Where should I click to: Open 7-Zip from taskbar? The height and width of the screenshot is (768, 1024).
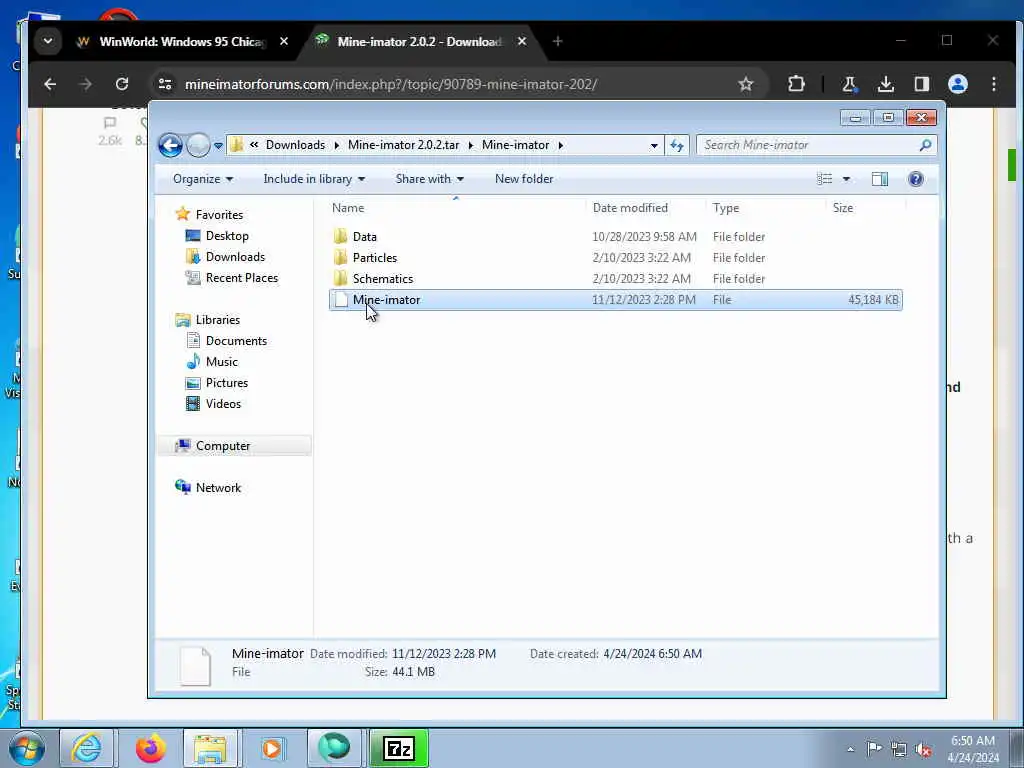coord(399,748)
